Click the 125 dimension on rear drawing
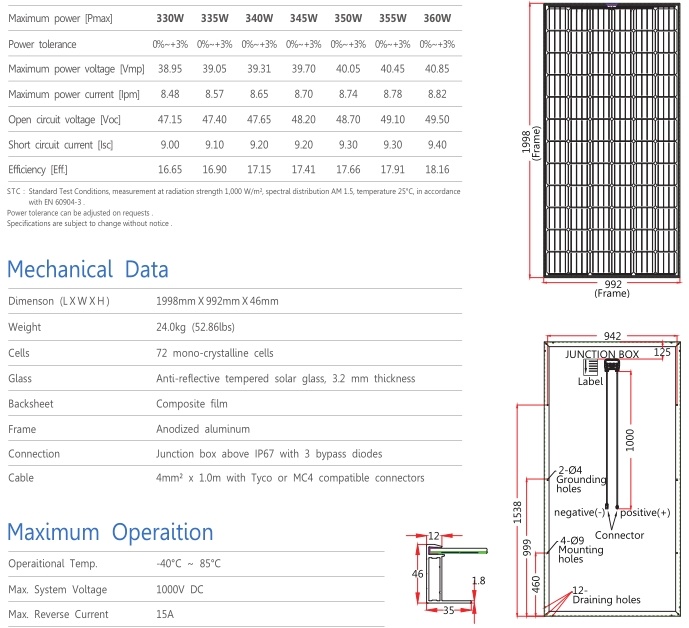689x628 pixels. pos(662,352)
